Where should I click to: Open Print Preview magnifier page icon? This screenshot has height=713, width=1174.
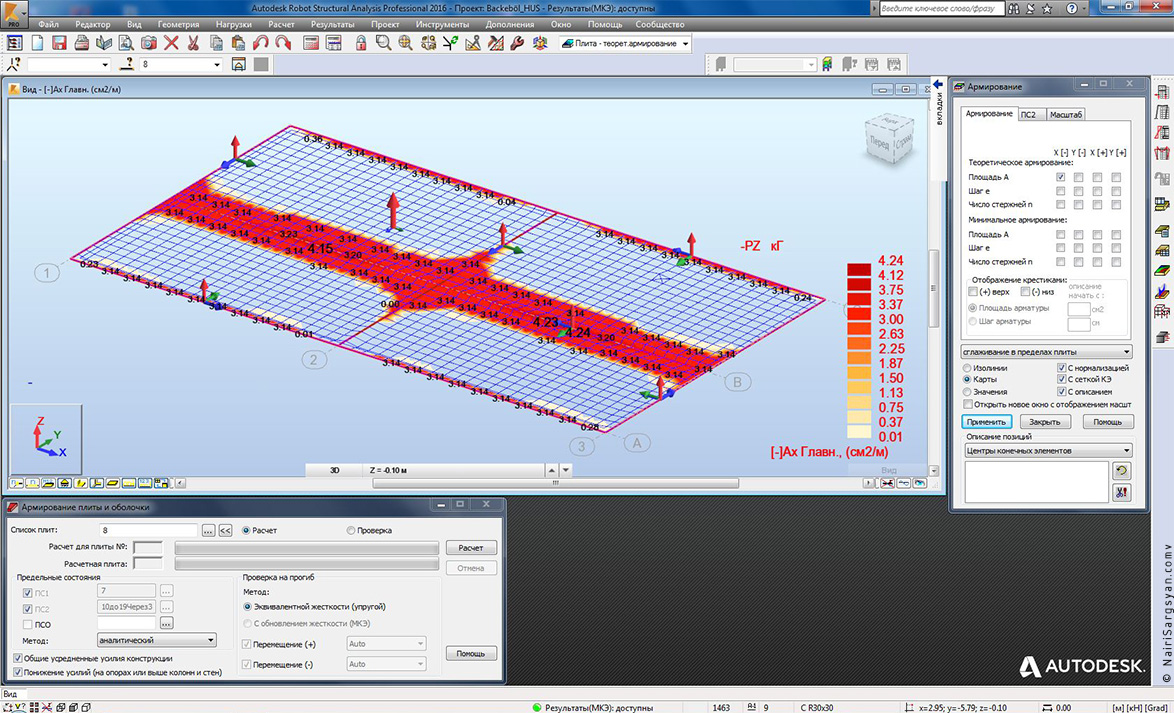pyautogui.click(x=127, y=43)
